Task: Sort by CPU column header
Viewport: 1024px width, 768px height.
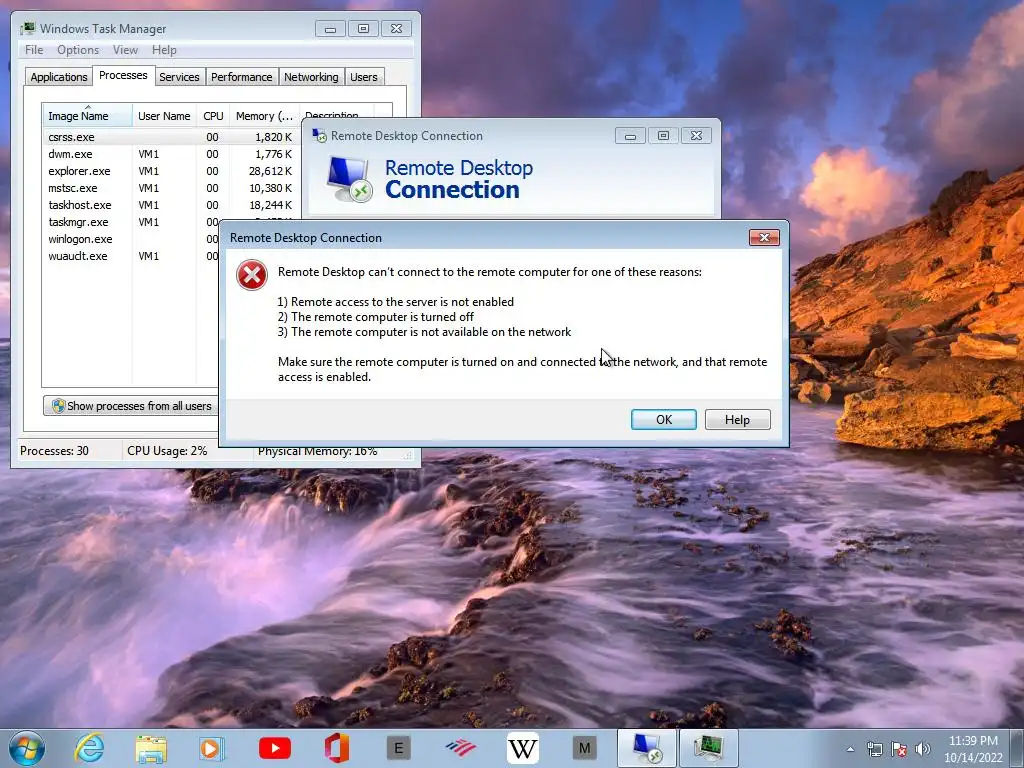Action: click(213, 116)
